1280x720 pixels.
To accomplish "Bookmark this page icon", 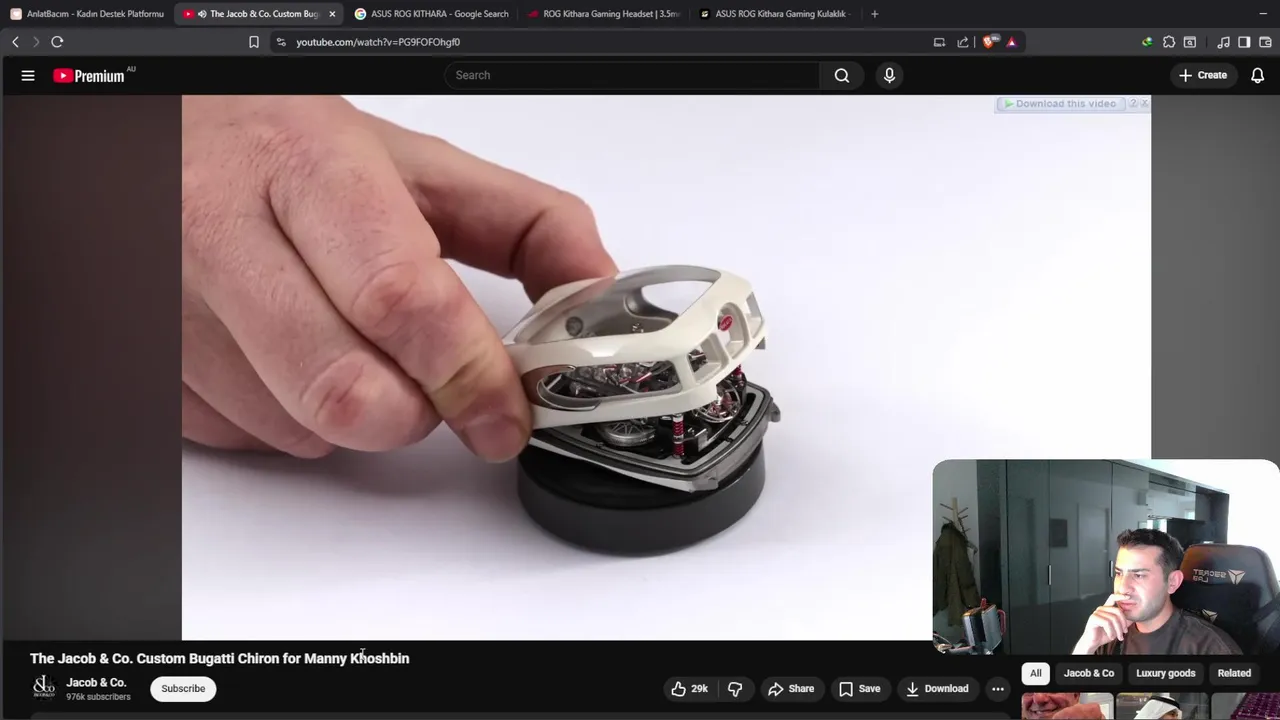I will click(254, 42).
